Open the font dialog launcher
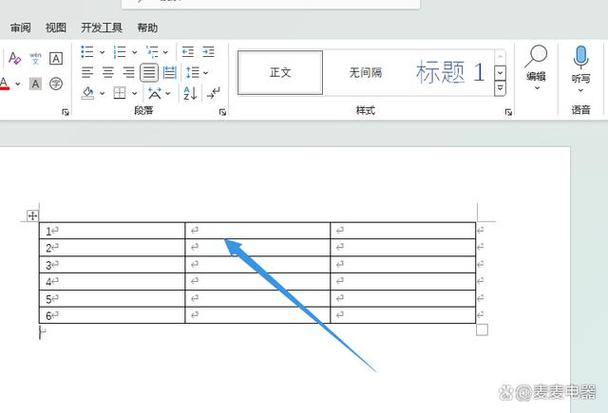The height and width of the screenshot is (413, 608). [x=65, y=112]
